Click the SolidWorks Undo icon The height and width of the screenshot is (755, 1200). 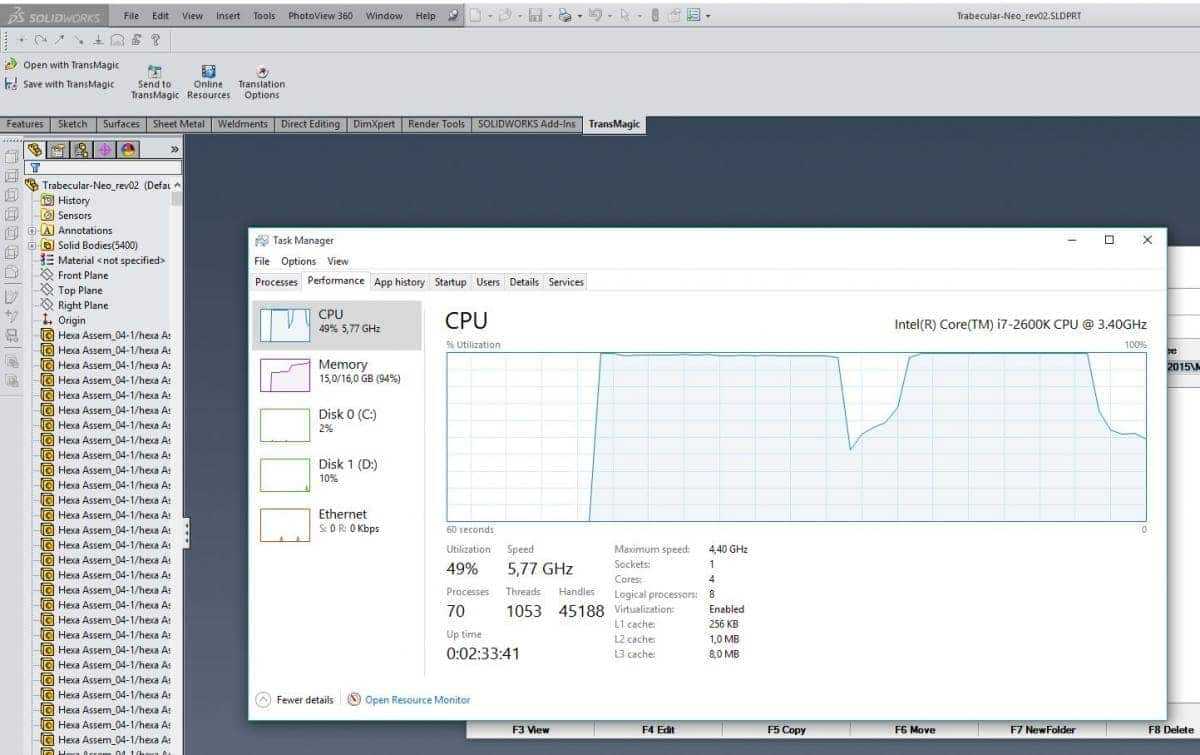point(595,15)
